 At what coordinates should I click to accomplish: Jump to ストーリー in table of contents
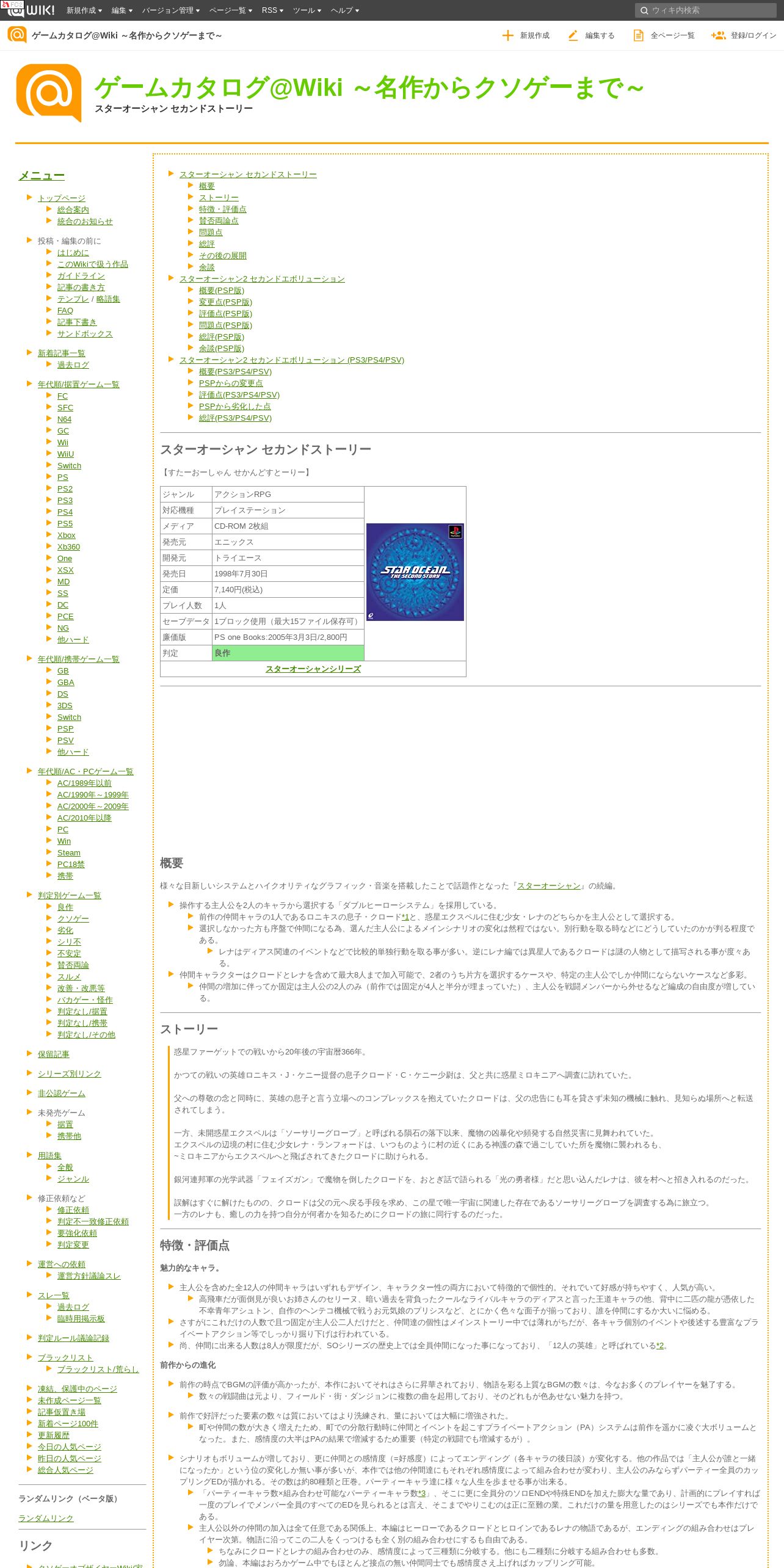tap(219, 198)
